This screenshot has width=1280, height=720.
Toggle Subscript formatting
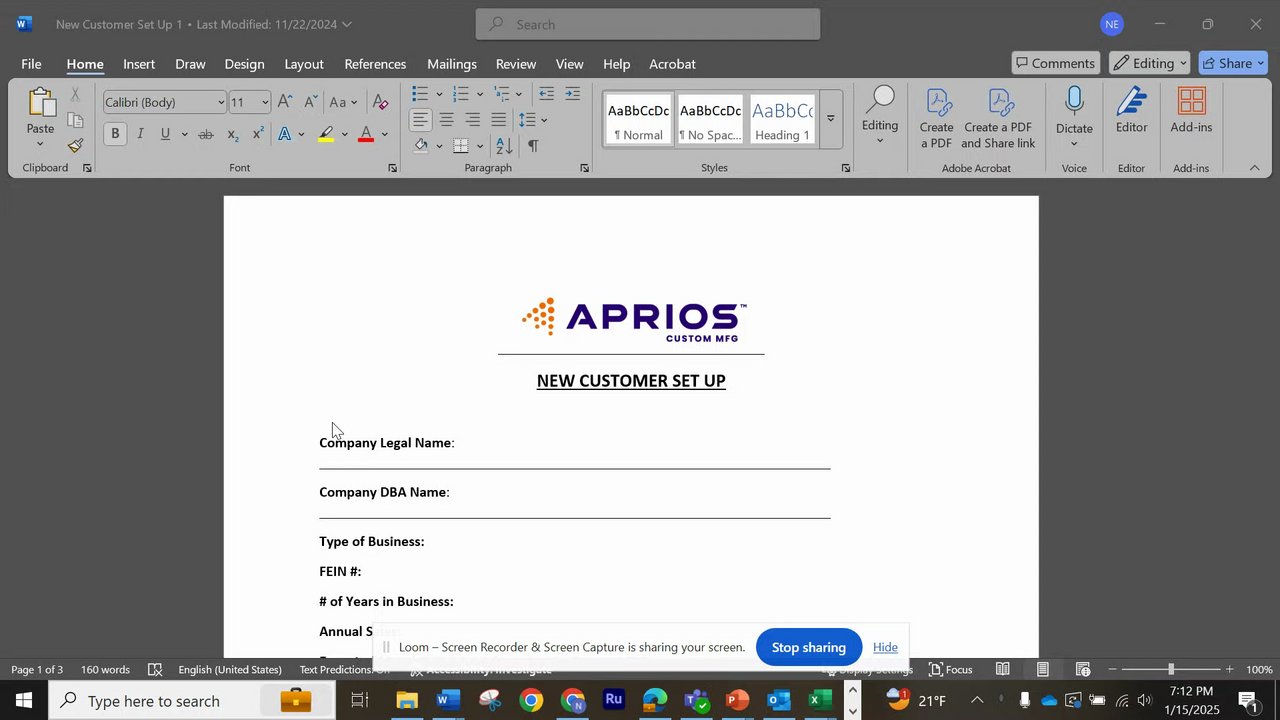tap(233, 134)
